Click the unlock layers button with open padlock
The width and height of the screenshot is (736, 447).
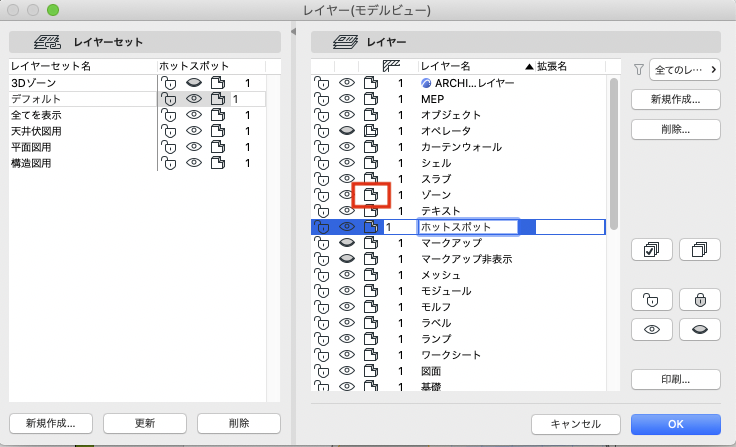[x=652, y=300]
